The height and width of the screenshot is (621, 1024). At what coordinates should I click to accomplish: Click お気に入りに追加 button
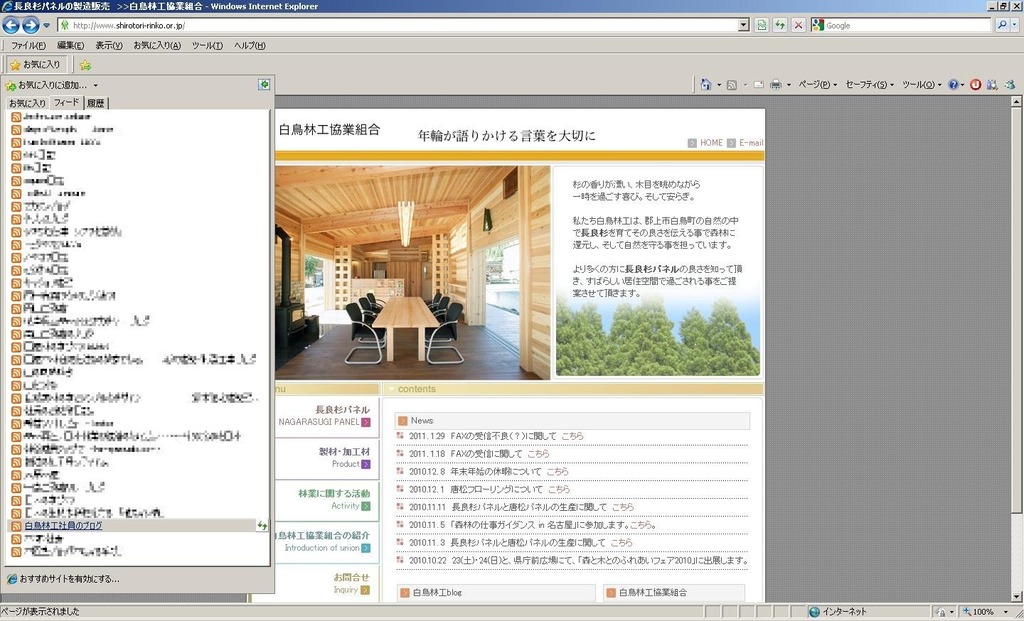click(46, 86)
